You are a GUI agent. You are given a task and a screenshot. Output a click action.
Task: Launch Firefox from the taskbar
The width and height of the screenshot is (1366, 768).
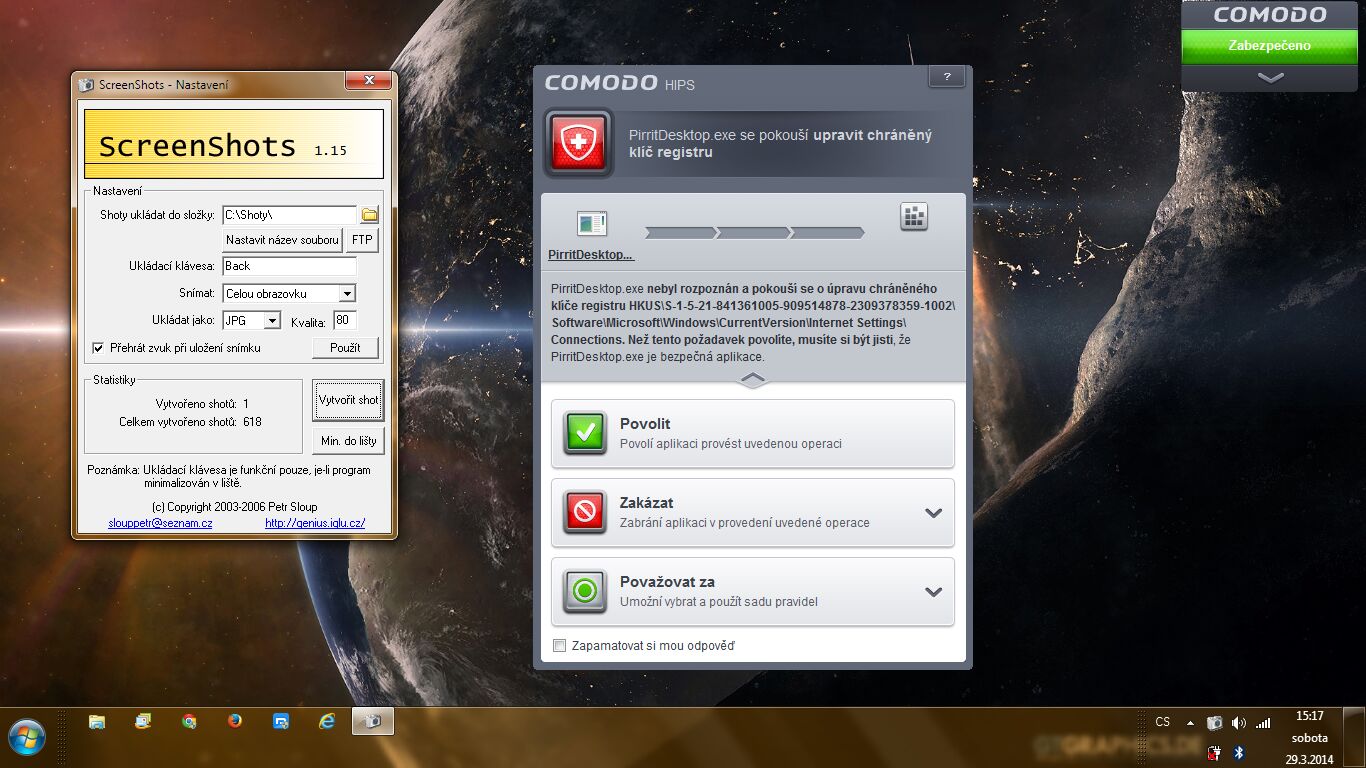(235, 721)
